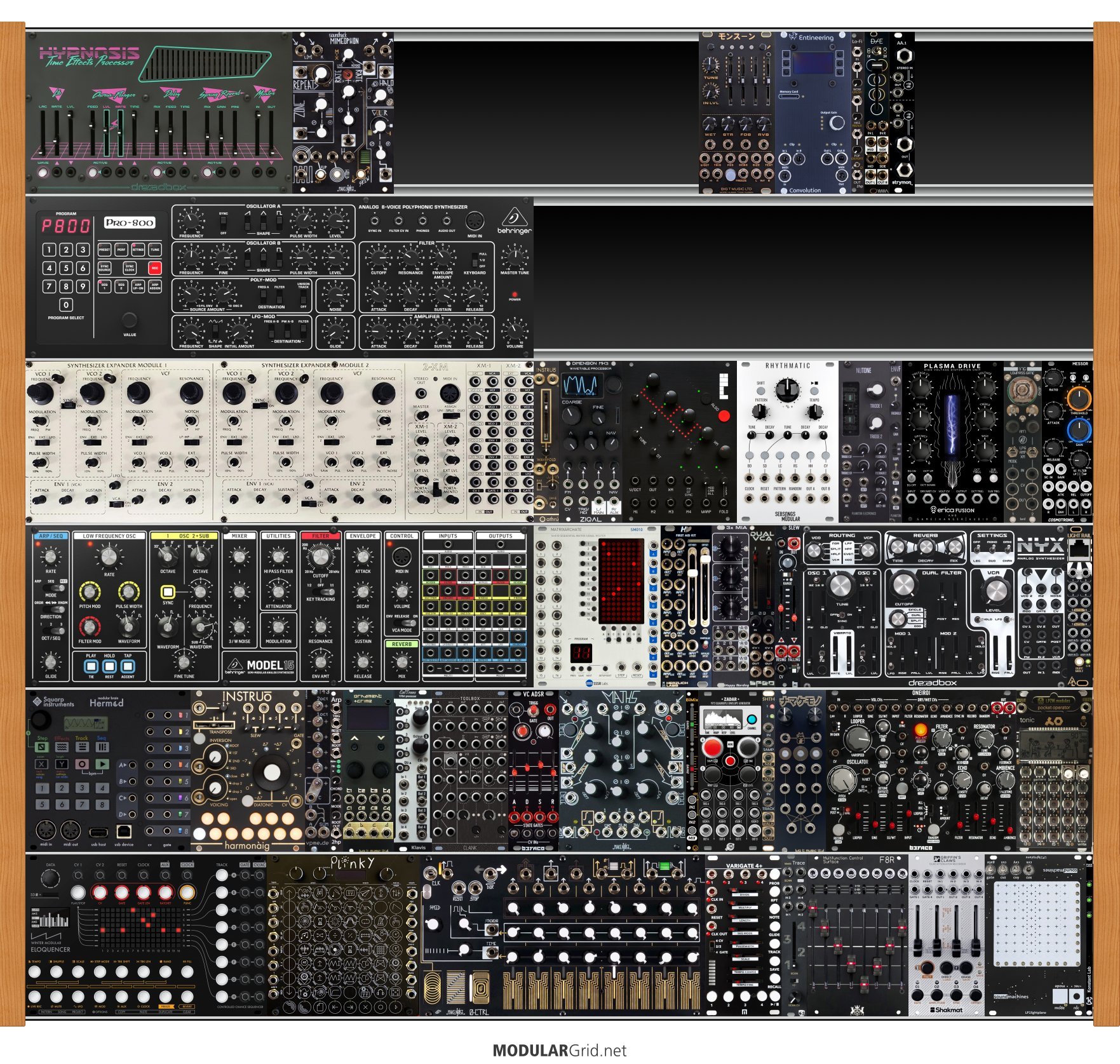Click keypad button 5 on the Pro-800
This screenshot has width=1120, height=1064.
coord(66,268)
